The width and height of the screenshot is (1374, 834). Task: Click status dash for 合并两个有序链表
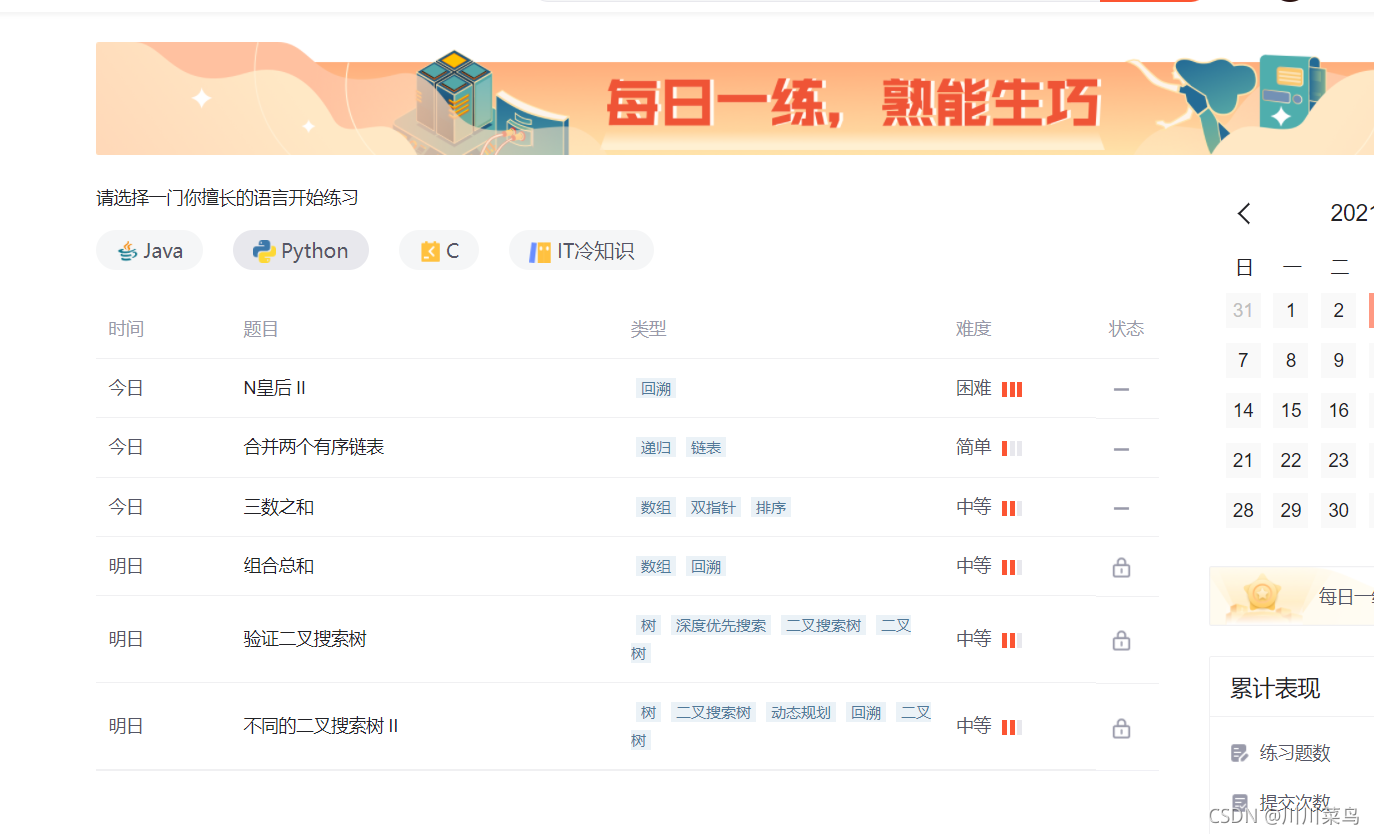1121,449
